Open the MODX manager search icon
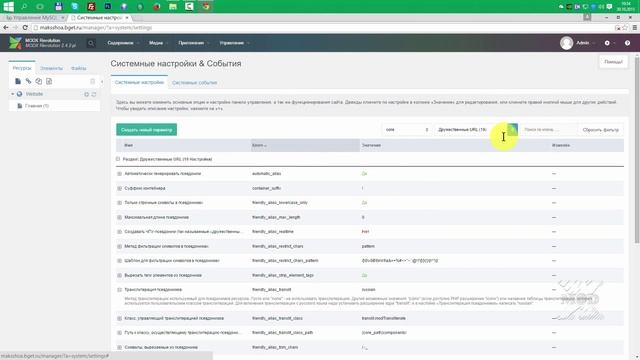This screenshot has height=360, width=640. pyautogui.click(x=91, y=43)
